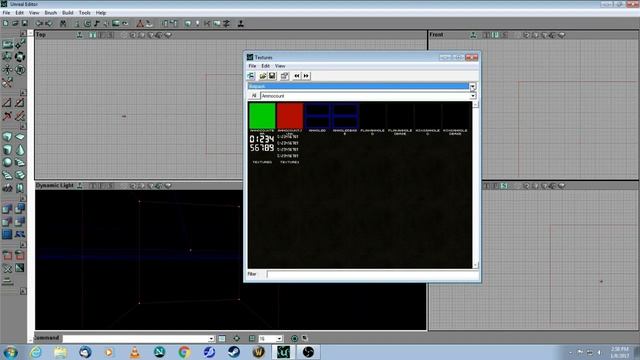Open View menu in Textures window
Image resolution: width=640 pixels, height=360 pixels.
(x=280, y=66)
